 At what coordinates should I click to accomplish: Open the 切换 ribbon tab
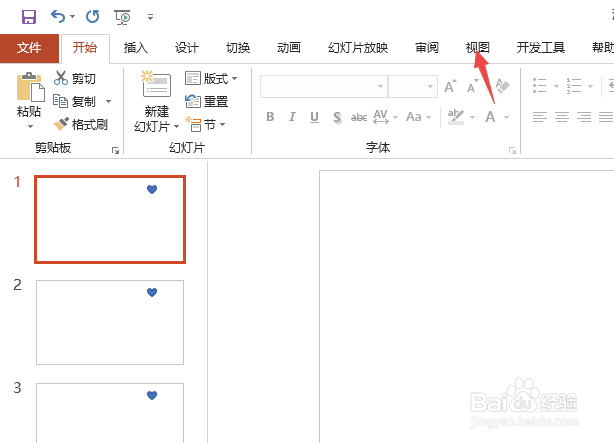click(x=238, y=48)
